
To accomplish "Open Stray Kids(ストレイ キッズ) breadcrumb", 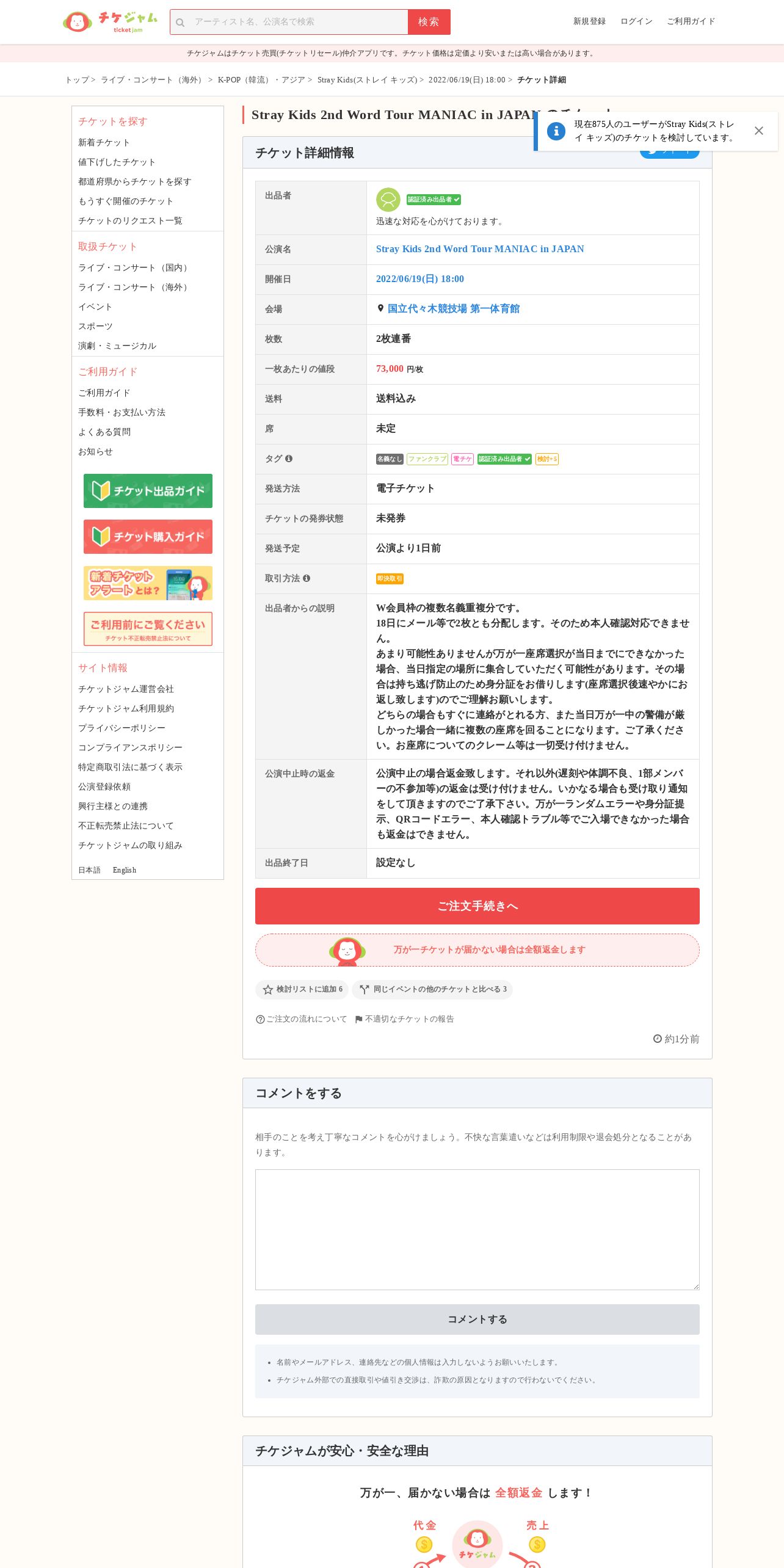I will [367, 80].
